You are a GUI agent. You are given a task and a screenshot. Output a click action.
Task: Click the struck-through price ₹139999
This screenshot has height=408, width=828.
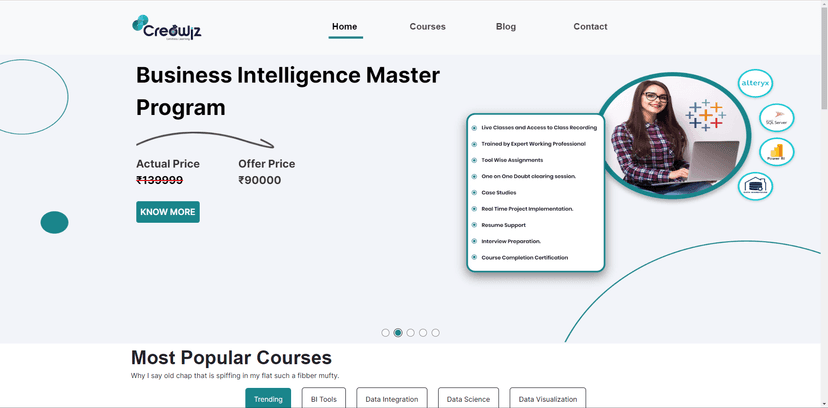tap(159, 181)
